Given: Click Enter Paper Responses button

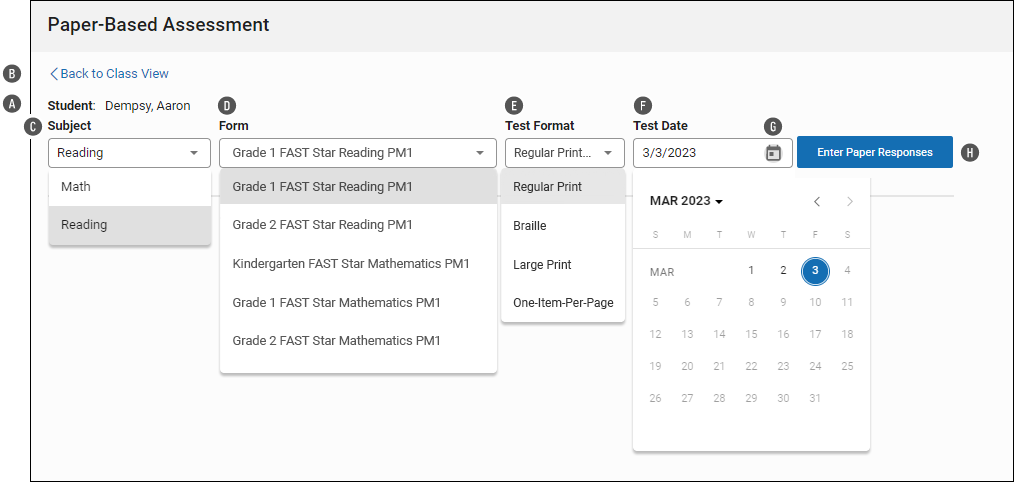Looking at the screenshot, I should pos(874,152).
